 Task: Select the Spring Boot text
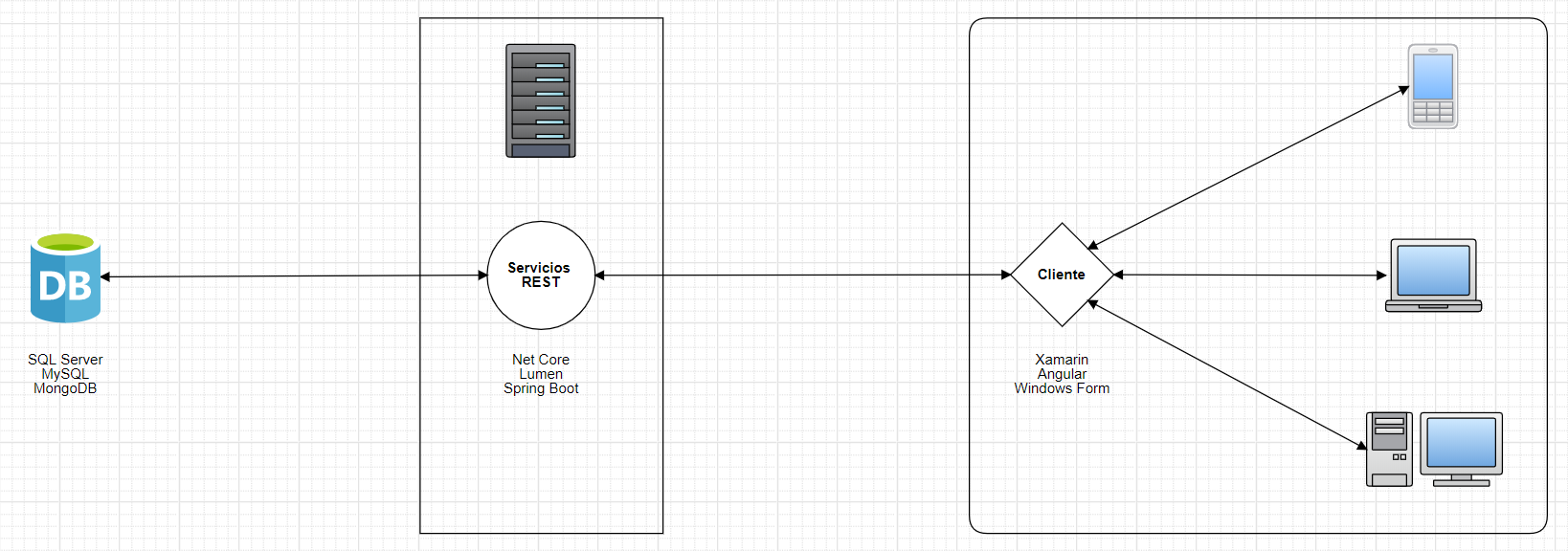(x=541, y=388)
